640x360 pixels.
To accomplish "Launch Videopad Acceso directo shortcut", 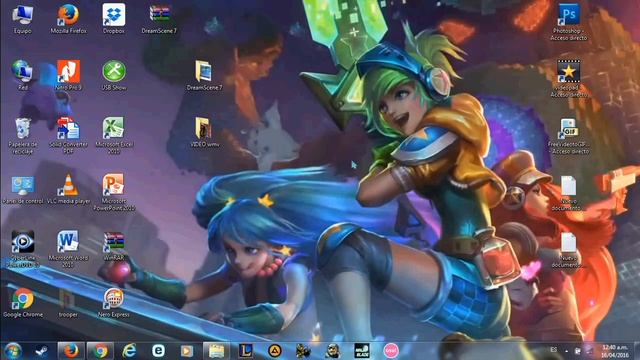I will coord(569,79).
